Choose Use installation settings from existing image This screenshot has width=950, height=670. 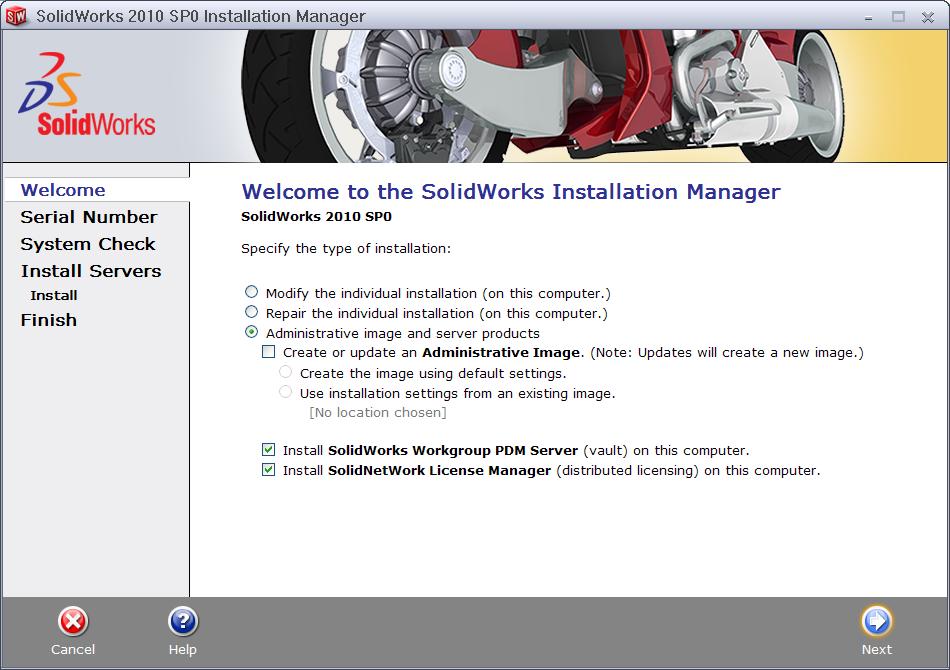click(x=285, y=392)
